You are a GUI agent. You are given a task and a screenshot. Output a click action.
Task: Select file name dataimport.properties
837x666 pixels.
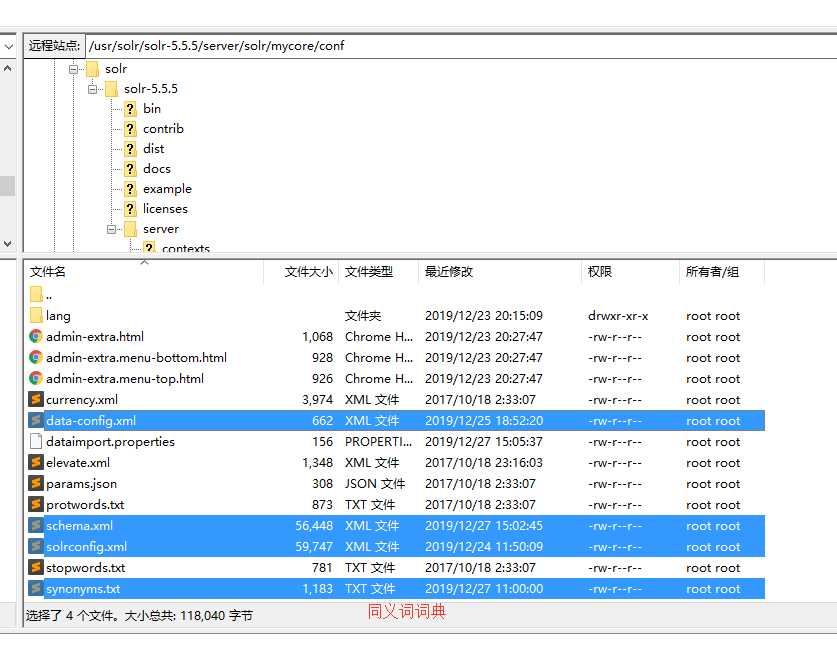point(110,442)
